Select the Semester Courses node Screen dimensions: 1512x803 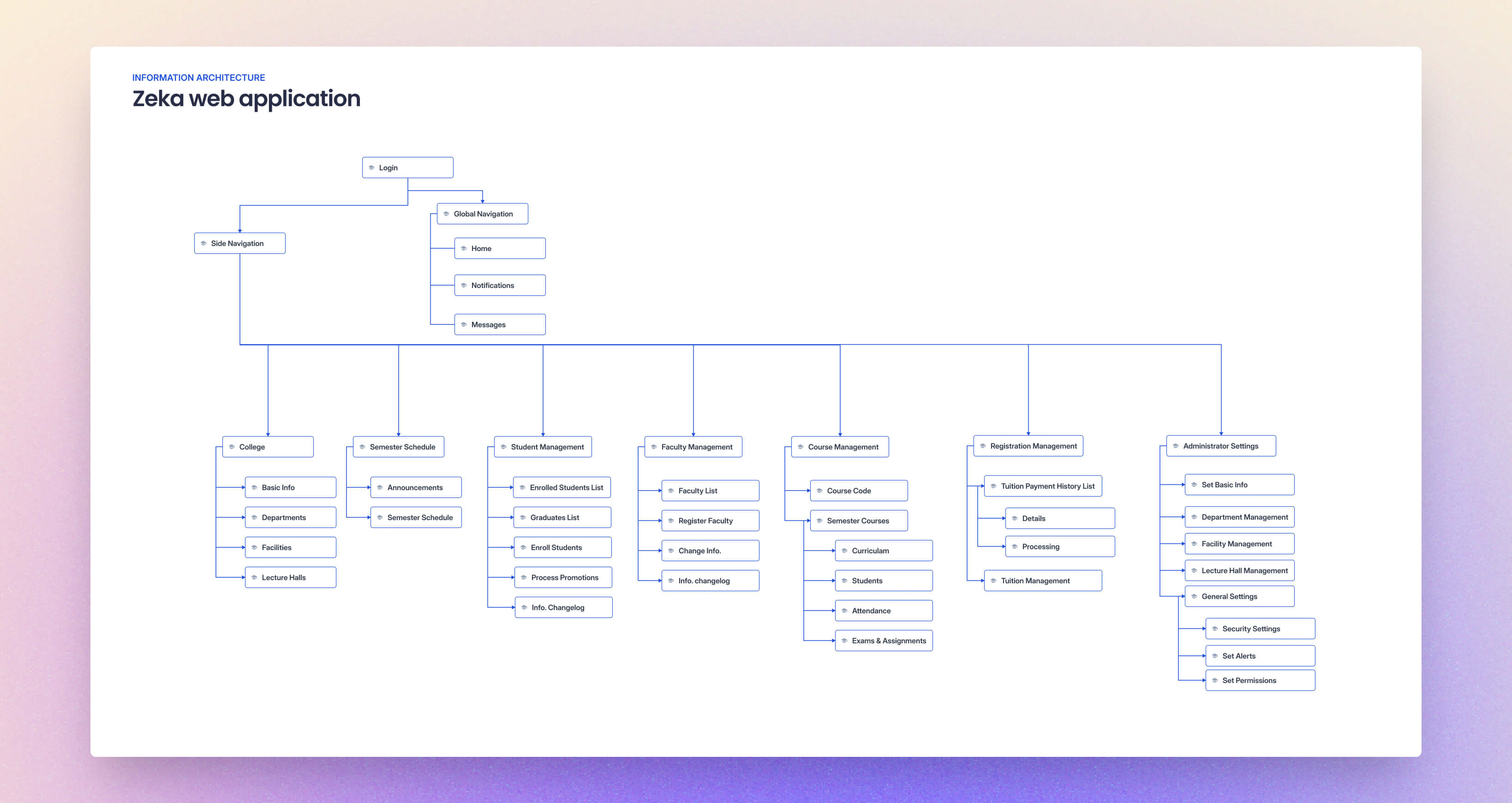click(859, 521)
